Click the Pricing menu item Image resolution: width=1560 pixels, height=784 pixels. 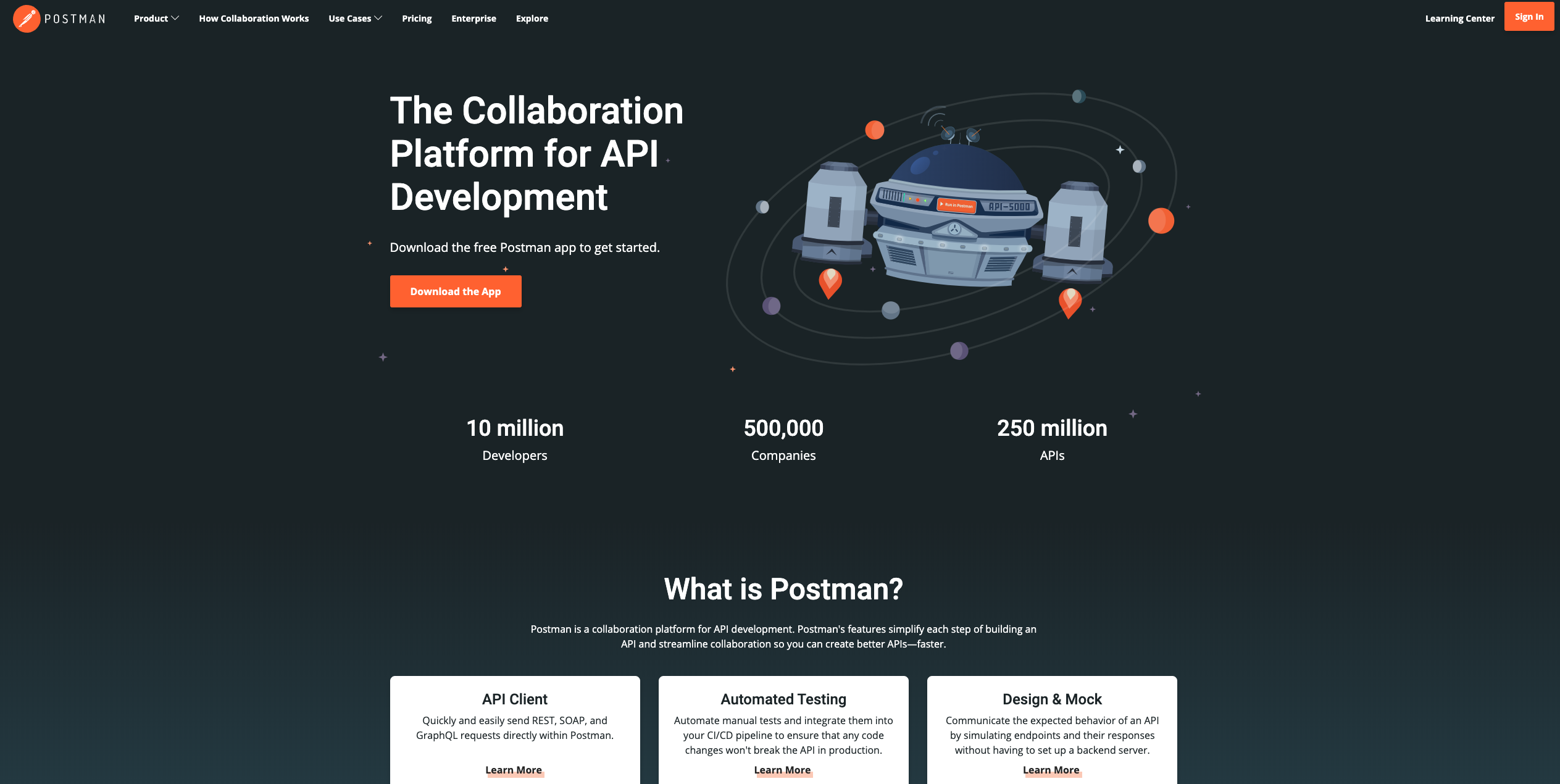point(416,18)
